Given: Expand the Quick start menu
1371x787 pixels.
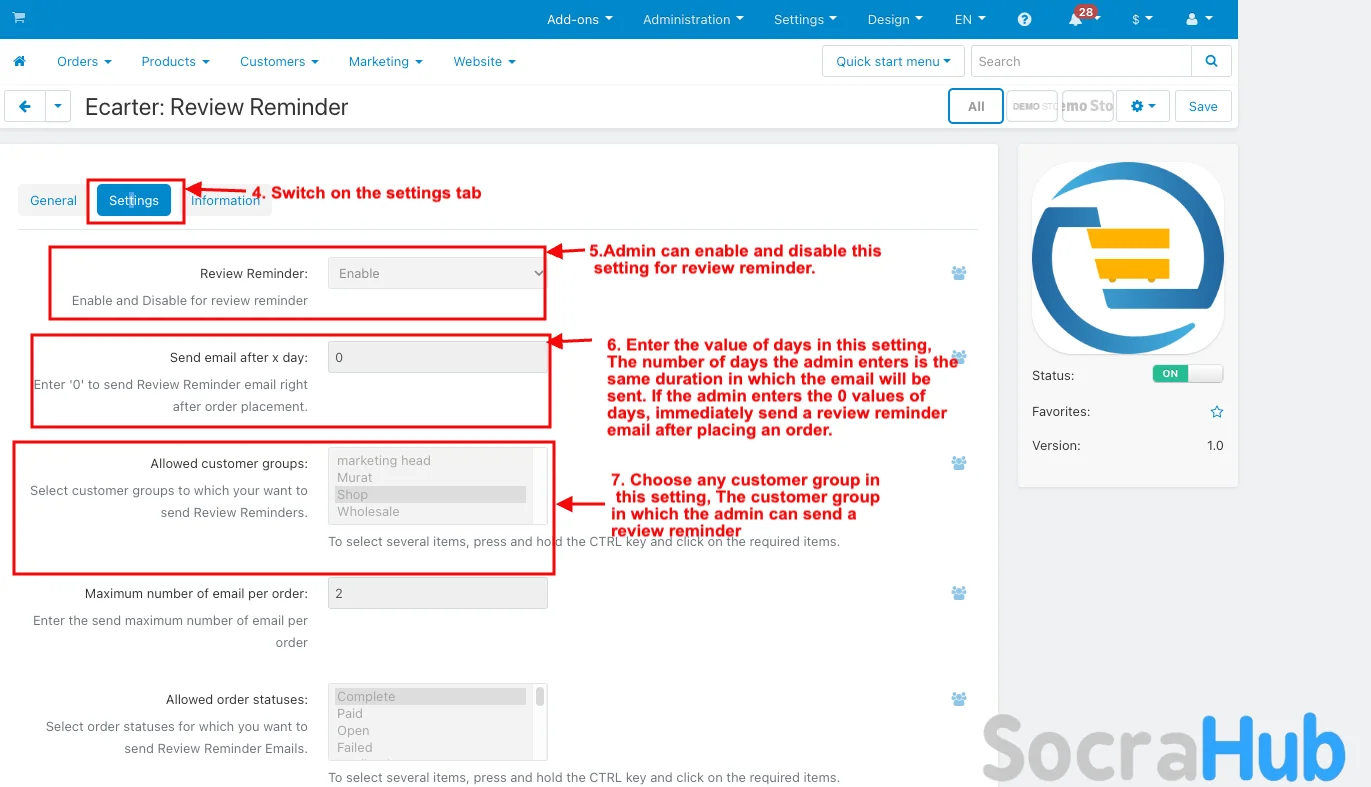Looking at the screenshot, I should click(x=893, y=61).
